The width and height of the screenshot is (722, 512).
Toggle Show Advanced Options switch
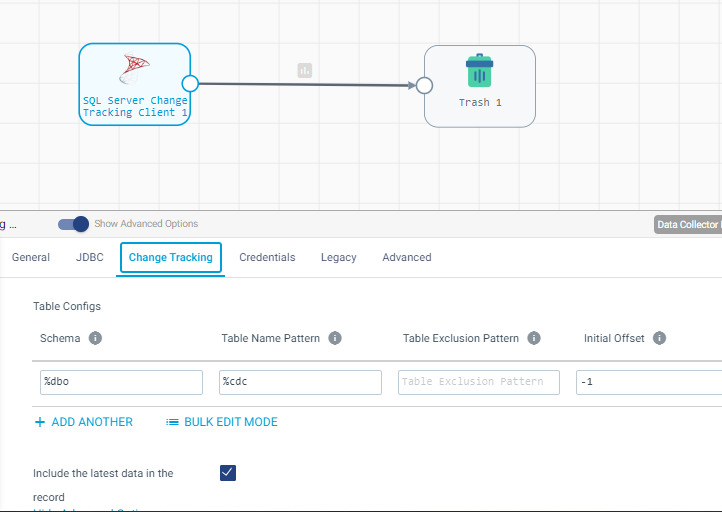click(x=73, y=224)
